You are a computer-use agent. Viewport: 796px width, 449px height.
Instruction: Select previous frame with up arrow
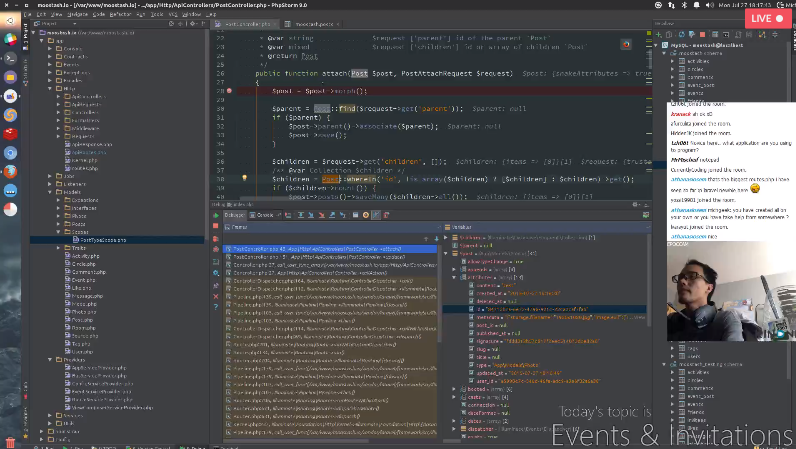pos(426,239)
